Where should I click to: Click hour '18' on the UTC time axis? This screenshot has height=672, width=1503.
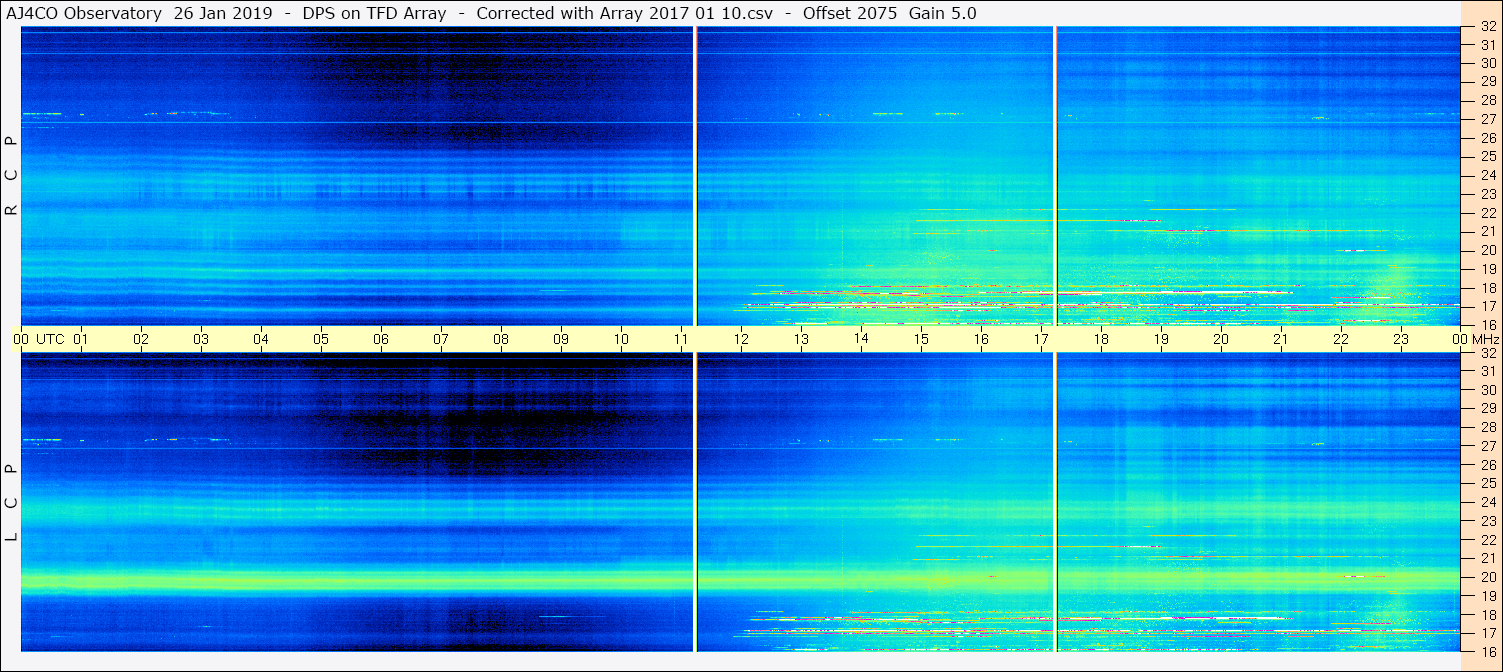1101,339
